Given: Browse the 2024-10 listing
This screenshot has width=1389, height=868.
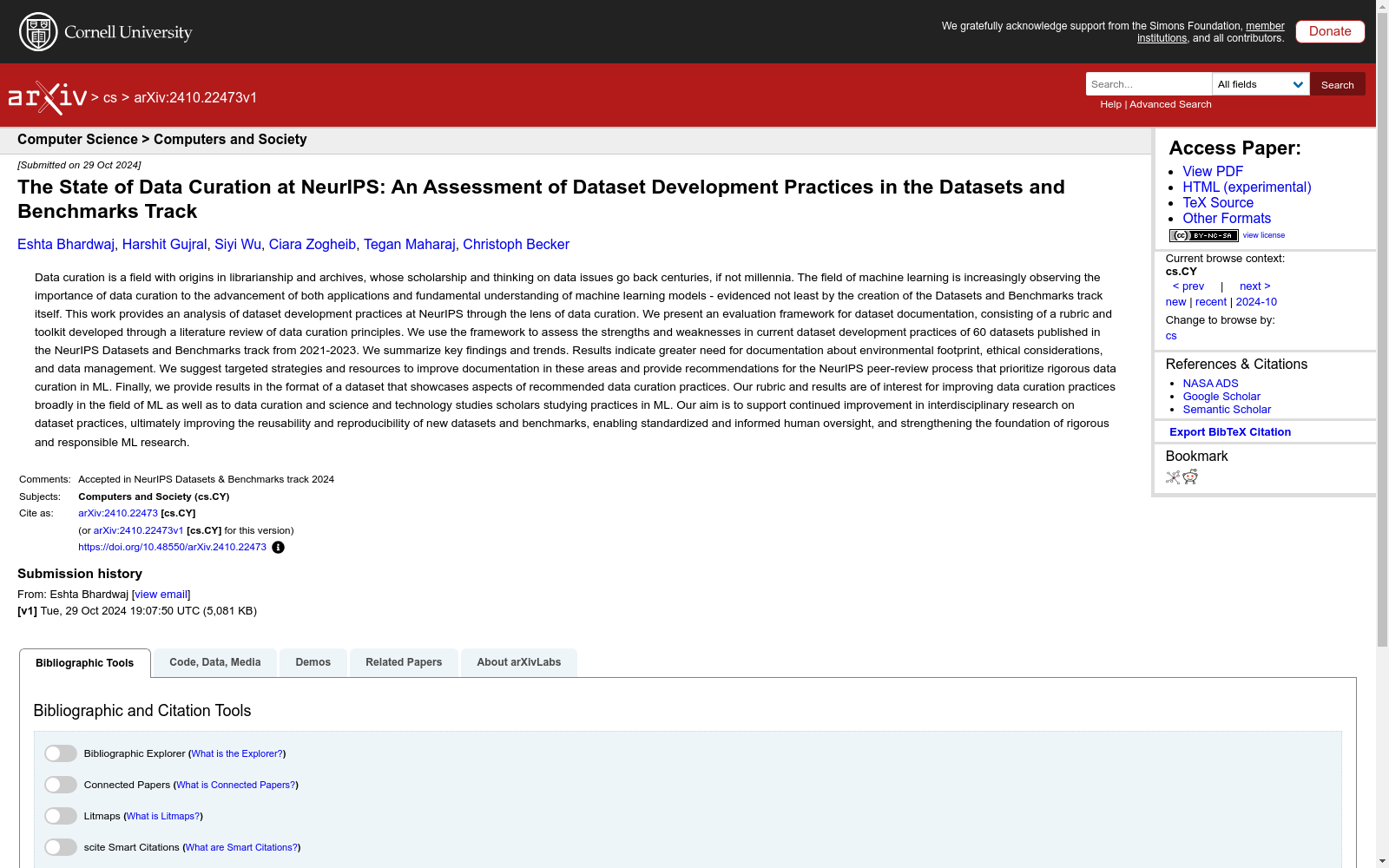Looking at the screenshot, I should click(1256, 302).
